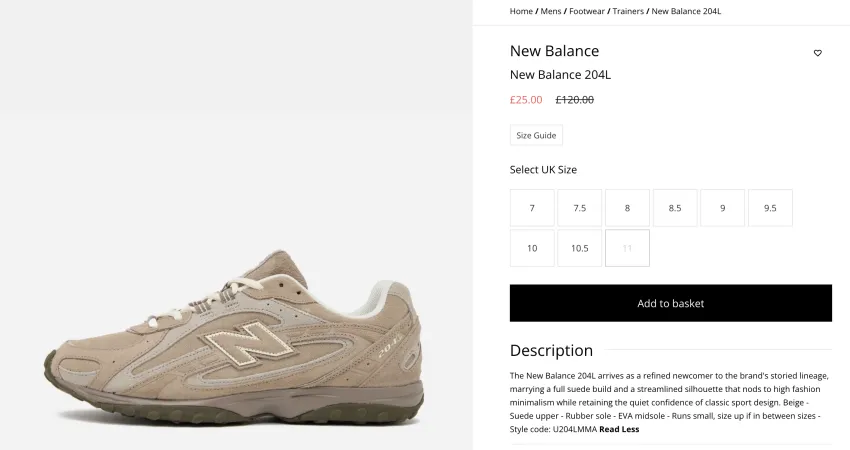Select UK size 7.5
850x450 pixels.
(x=579, y=208)
